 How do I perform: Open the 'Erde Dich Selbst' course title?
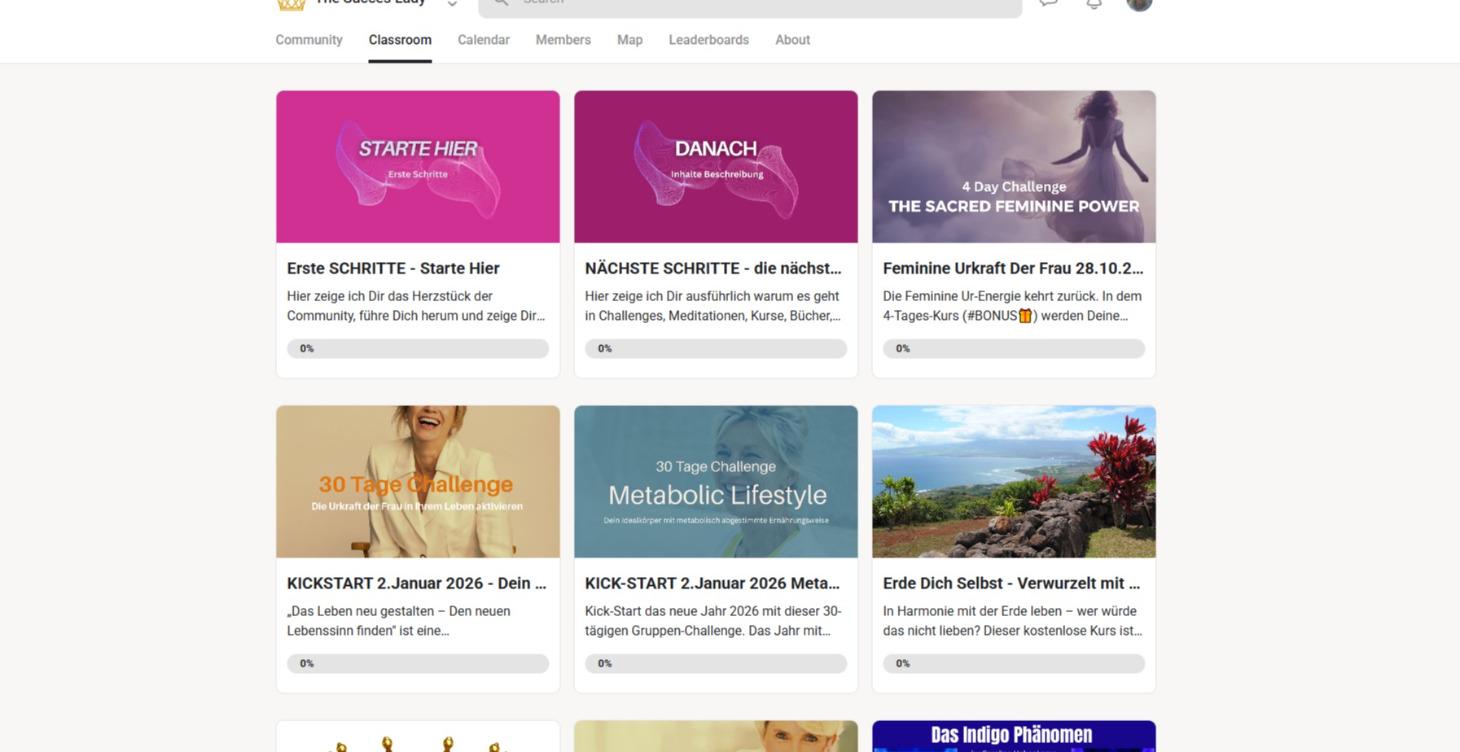click(1012, 583)
